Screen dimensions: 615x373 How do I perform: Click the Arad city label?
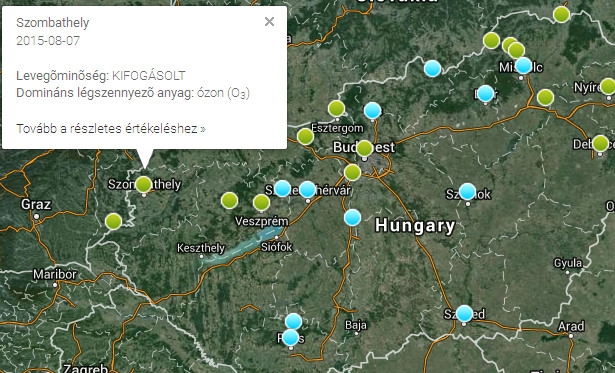571,326
